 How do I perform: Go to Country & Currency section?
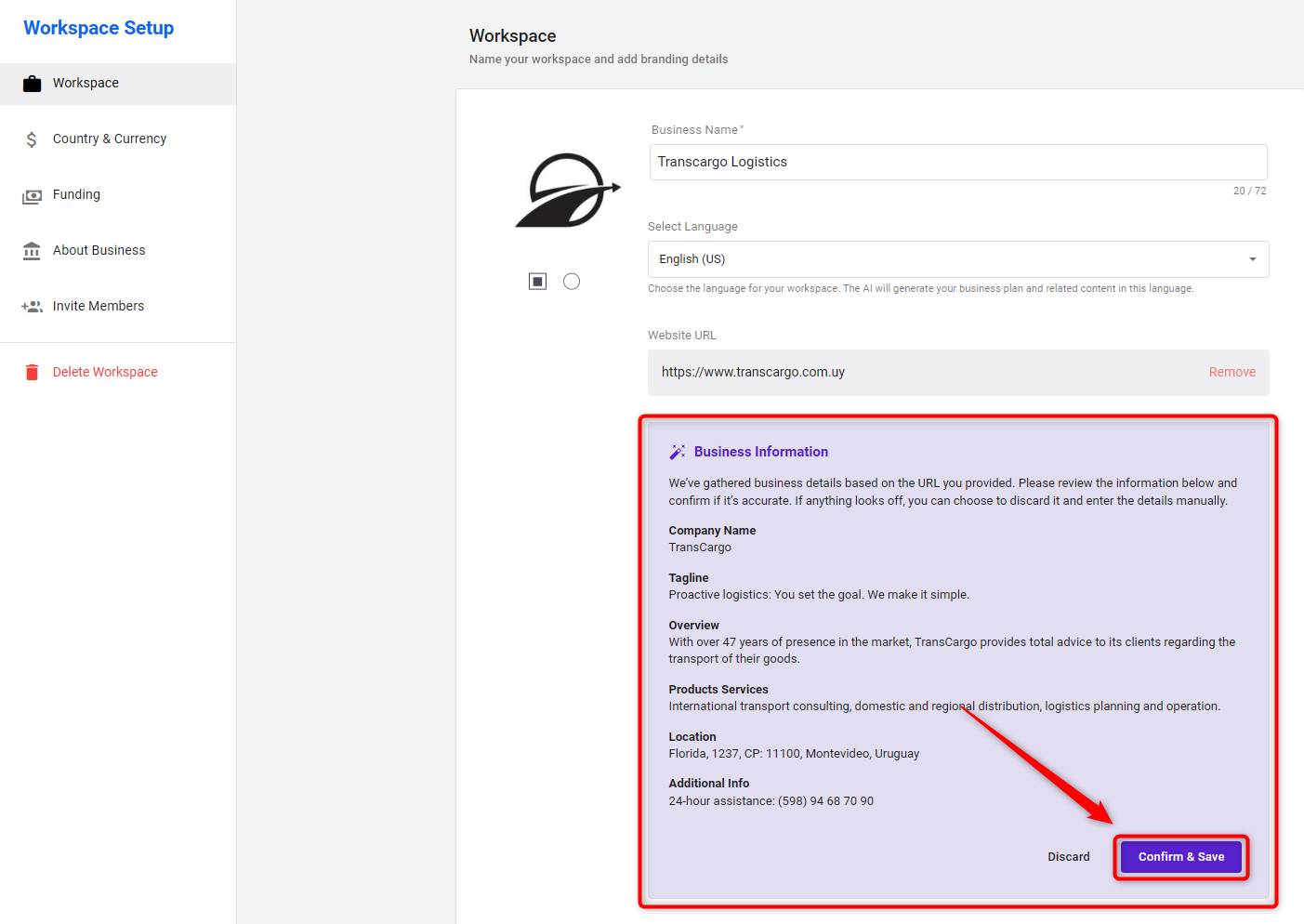click(x=118, y=139)
